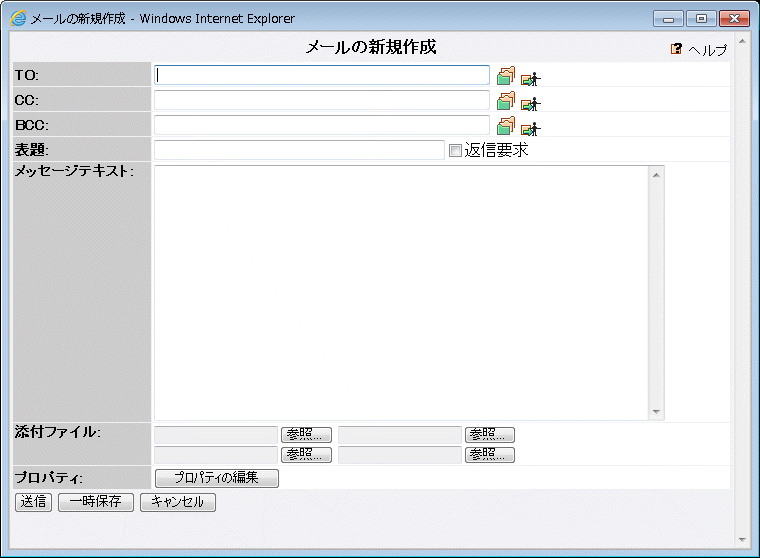
Task: Open address book folder icon for BCC
Action: coord(506,126)
